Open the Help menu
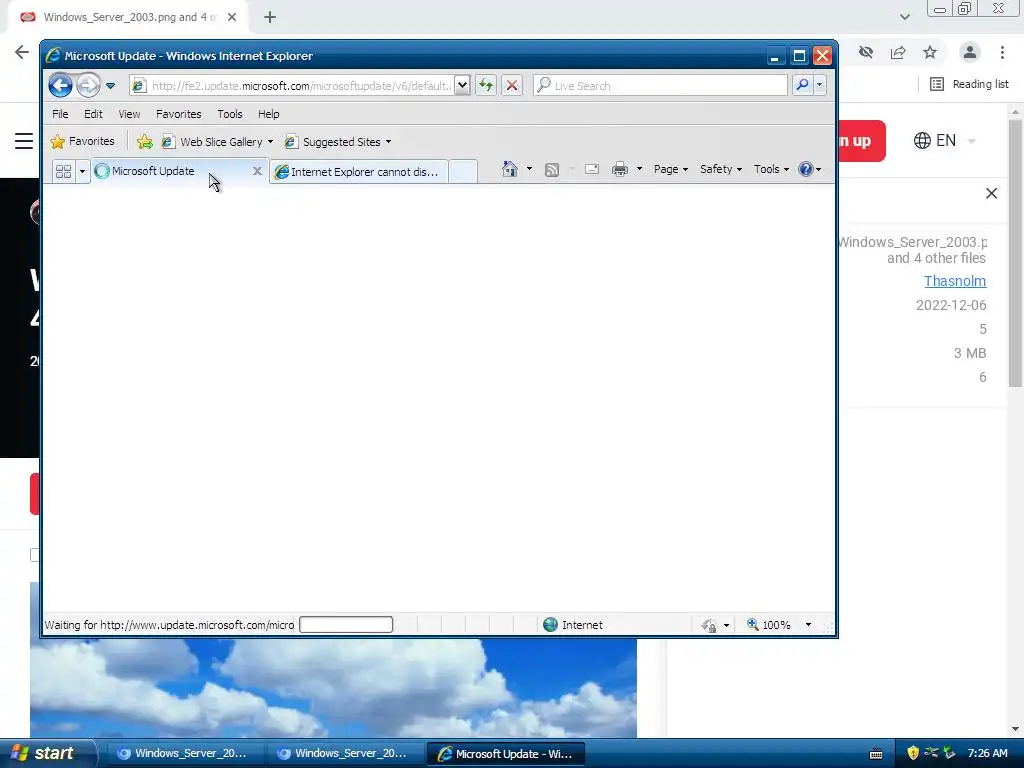This screenshot has height=768, width=1024. coord(268,114)
